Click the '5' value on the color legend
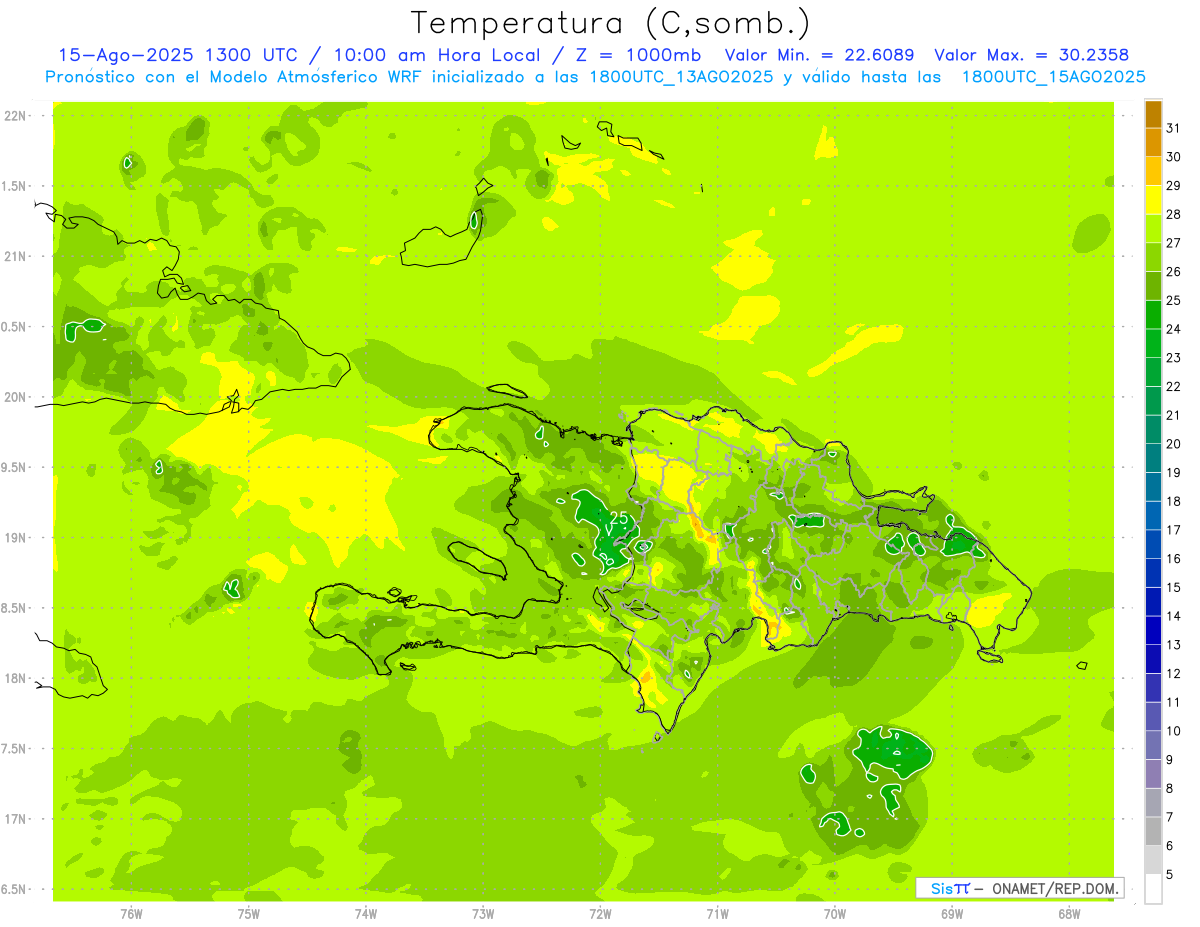Image resolution: width=1200 pixels, height=927 pixels. tap(1169, 876)
